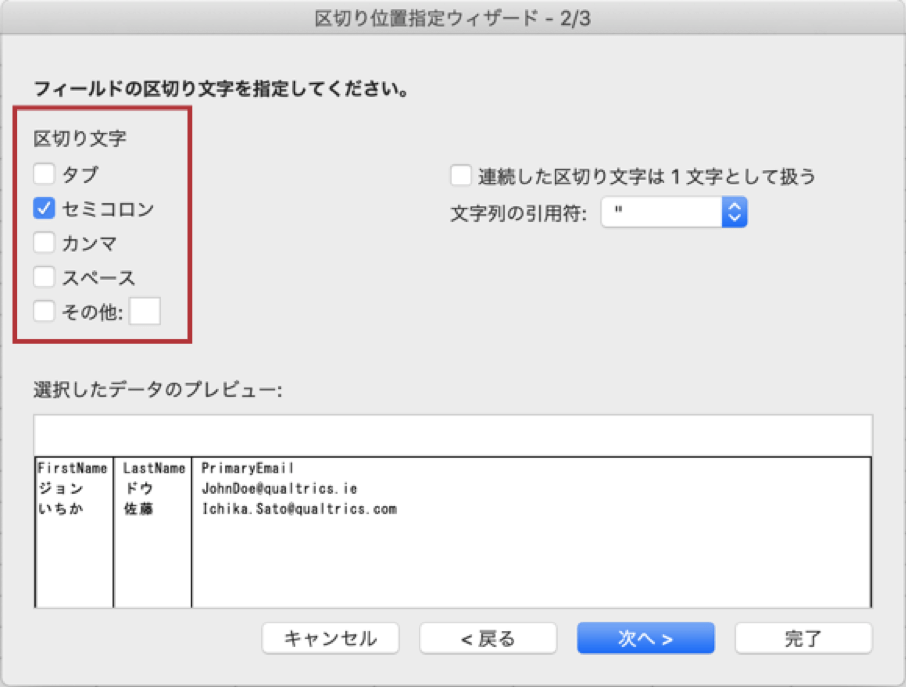
Task: Enable the スペース delimiter checkbox
Action: [x=44, y=277]
